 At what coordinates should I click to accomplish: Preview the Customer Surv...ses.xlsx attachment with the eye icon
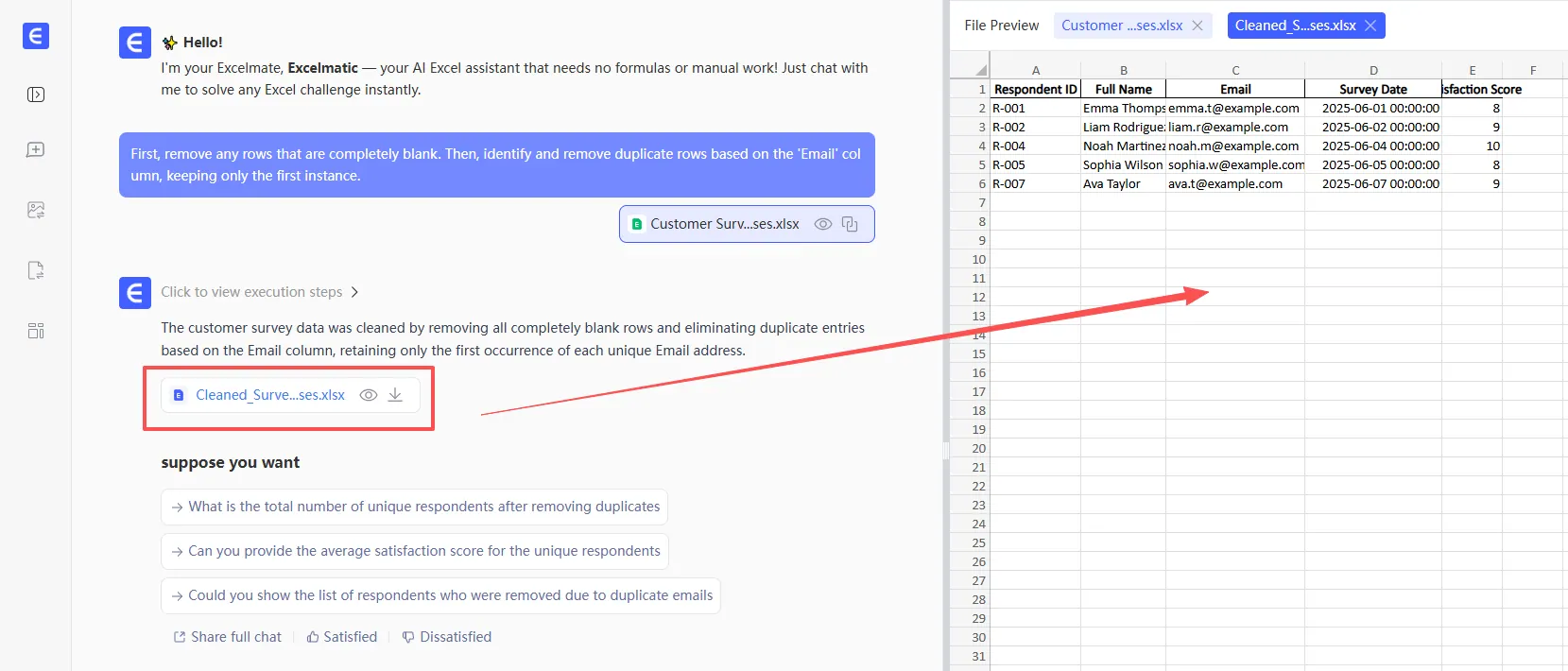click(823, 224)
